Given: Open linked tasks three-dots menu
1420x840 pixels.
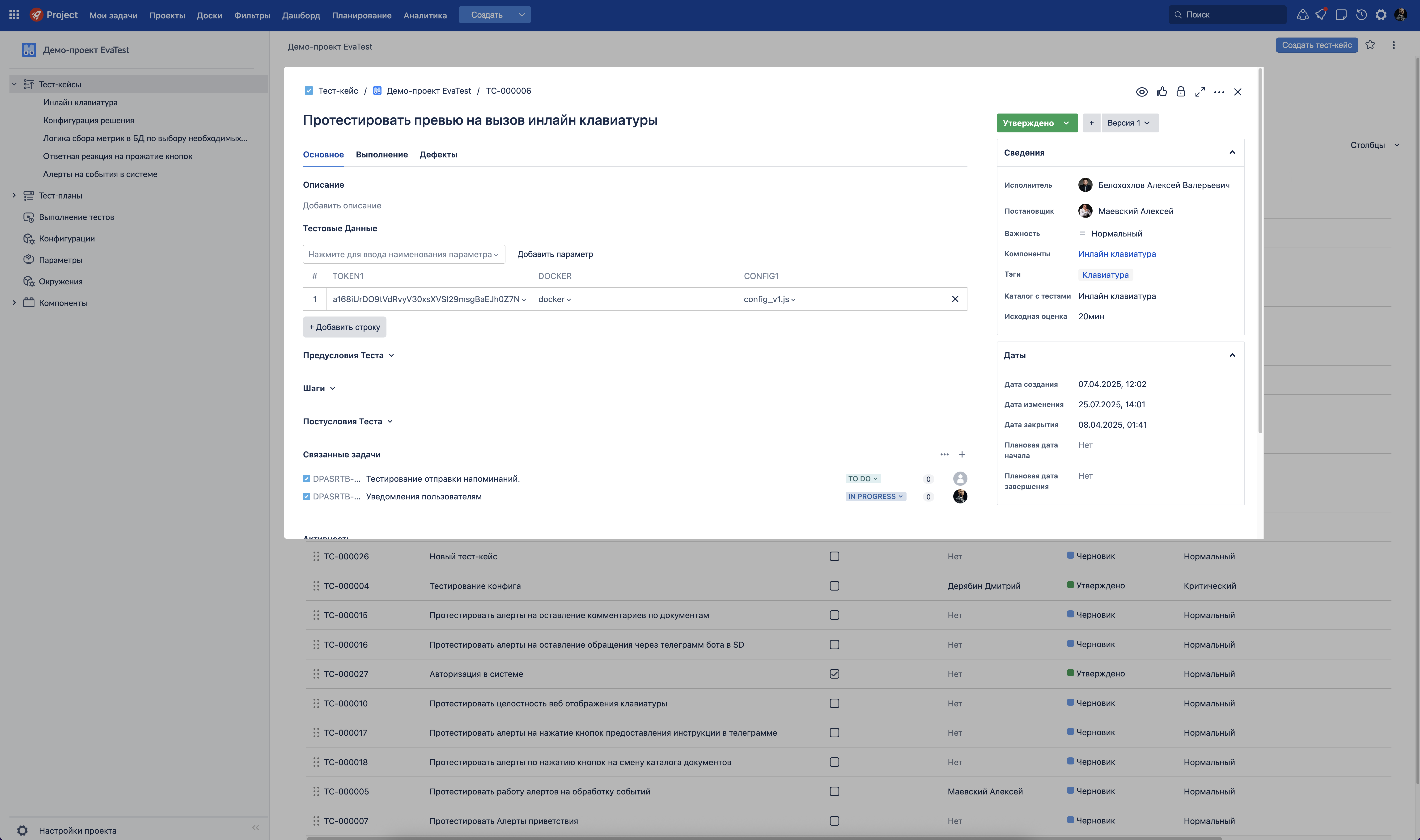Looking at the screenshot, I should 944,455.
